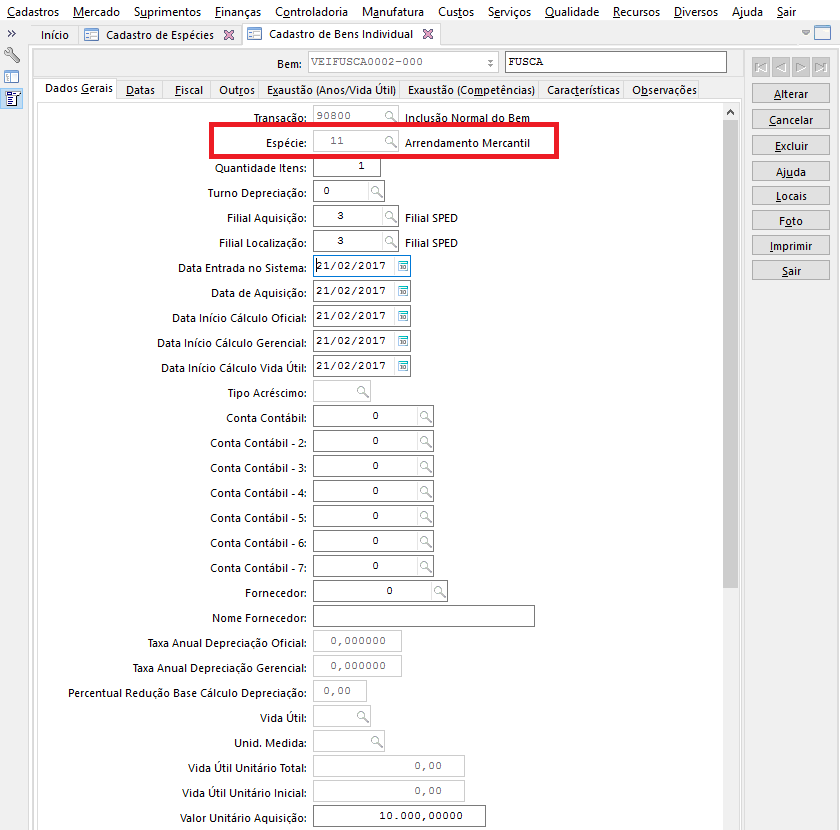Close the Cadastro de Espécies tab
The width and height of the screenshot is (840, 830).
pos(229,35)
